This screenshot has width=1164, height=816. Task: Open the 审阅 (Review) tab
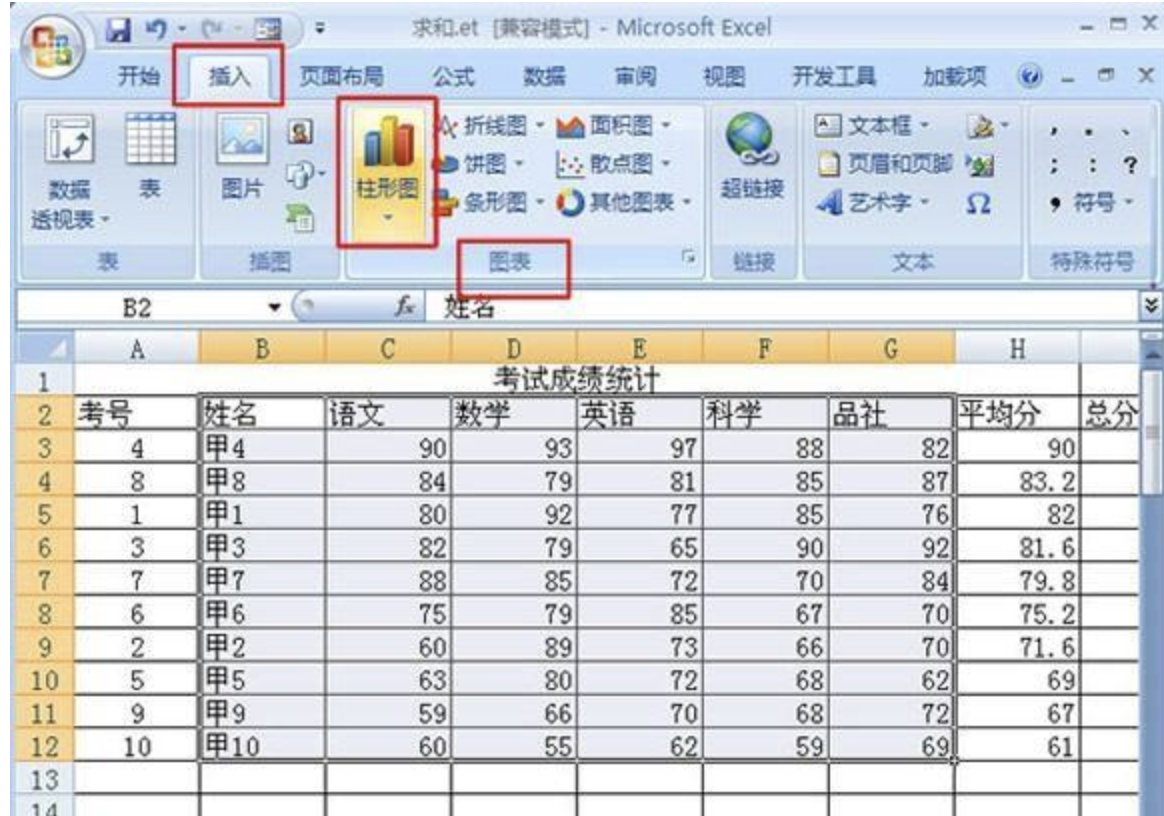click(635, 76)
